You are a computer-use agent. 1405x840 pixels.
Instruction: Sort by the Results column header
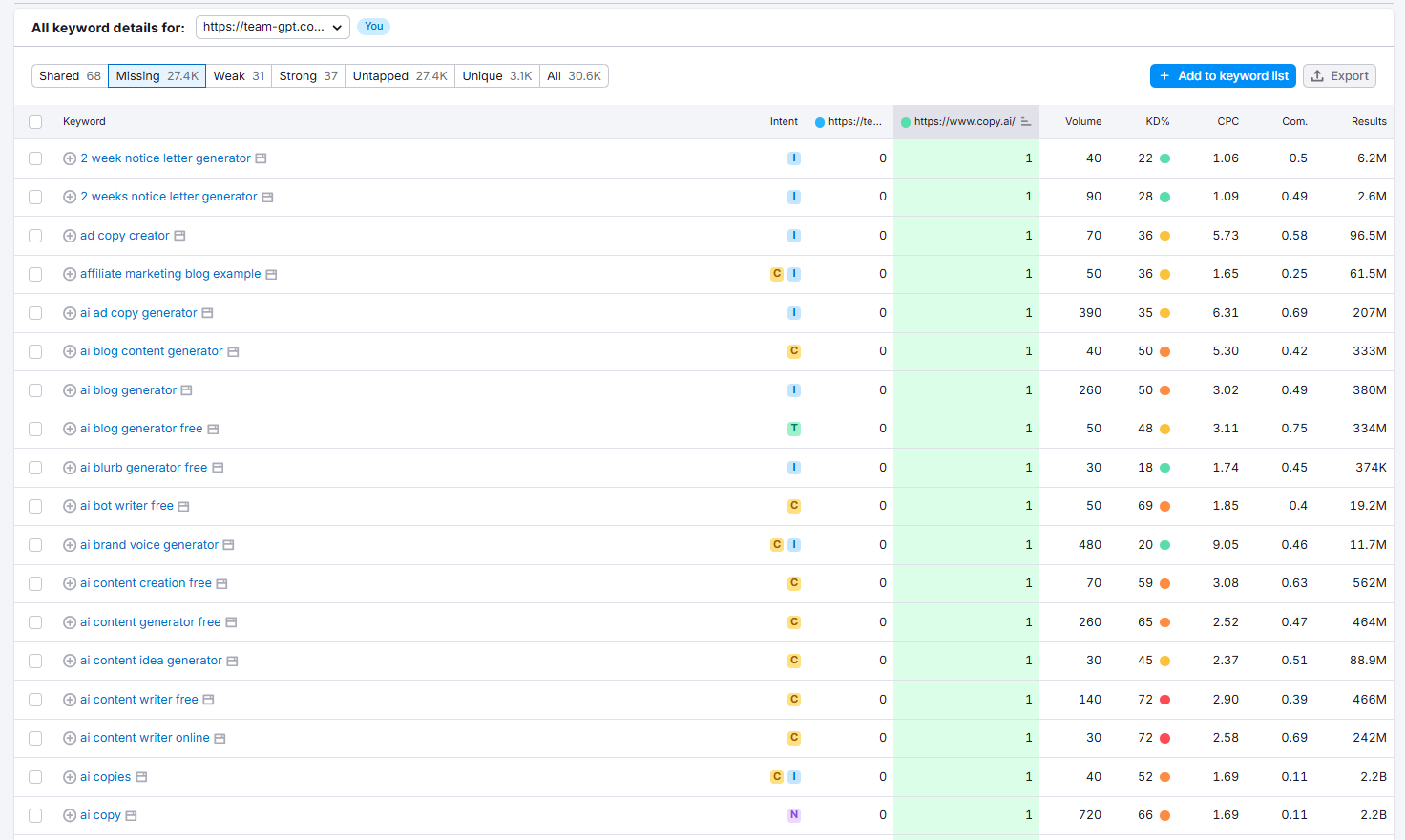tap(1369, 121)
